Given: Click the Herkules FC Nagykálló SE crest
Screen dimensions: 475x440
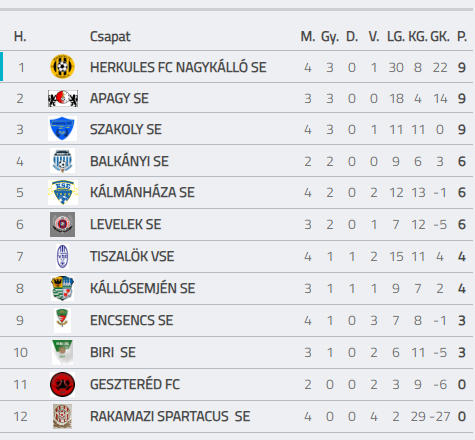Looking at the screenshot, I should (x=62, y=67).
